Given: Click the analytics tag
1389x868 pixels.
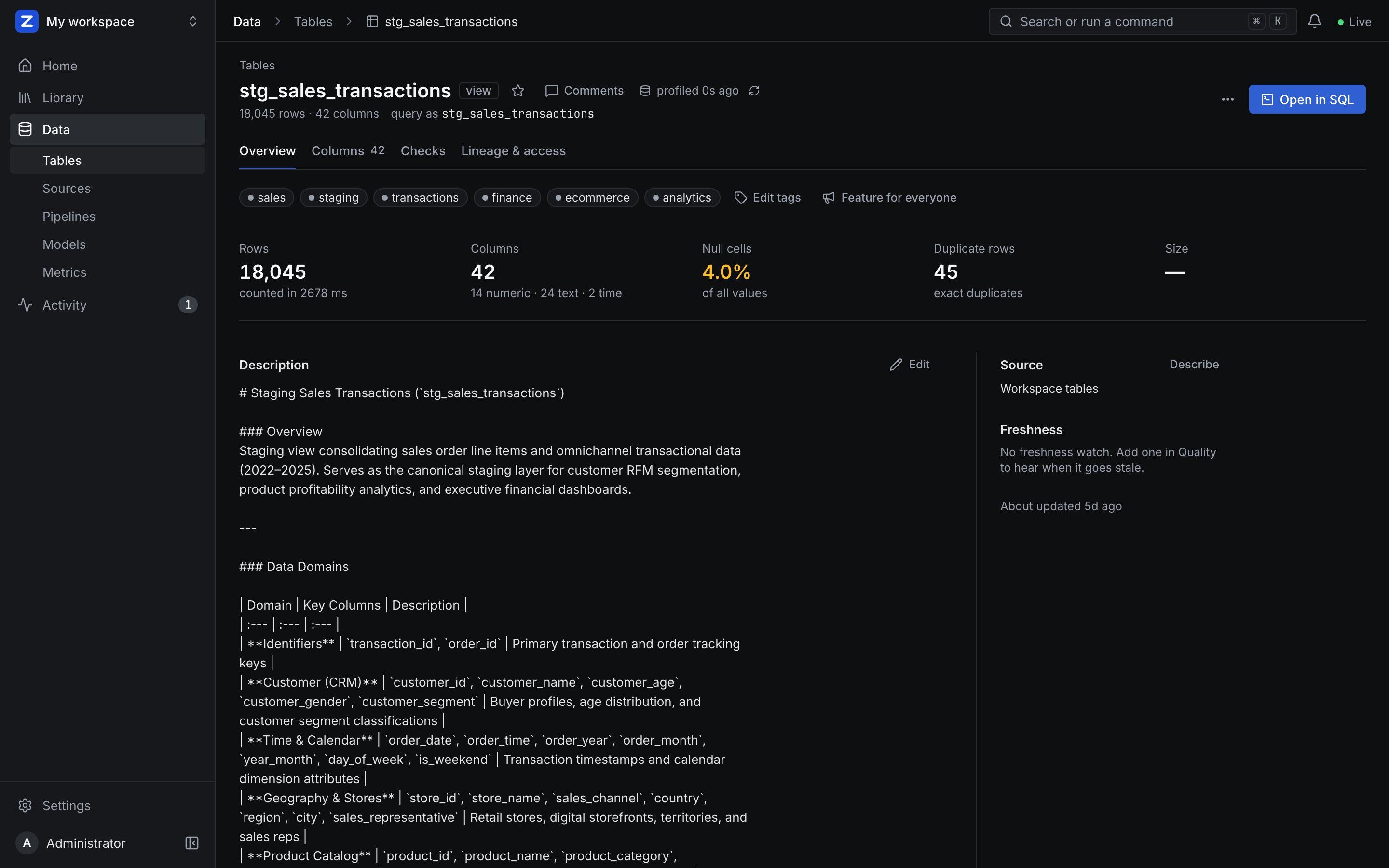Looking at the screenshot, I should tap(682, 198).
